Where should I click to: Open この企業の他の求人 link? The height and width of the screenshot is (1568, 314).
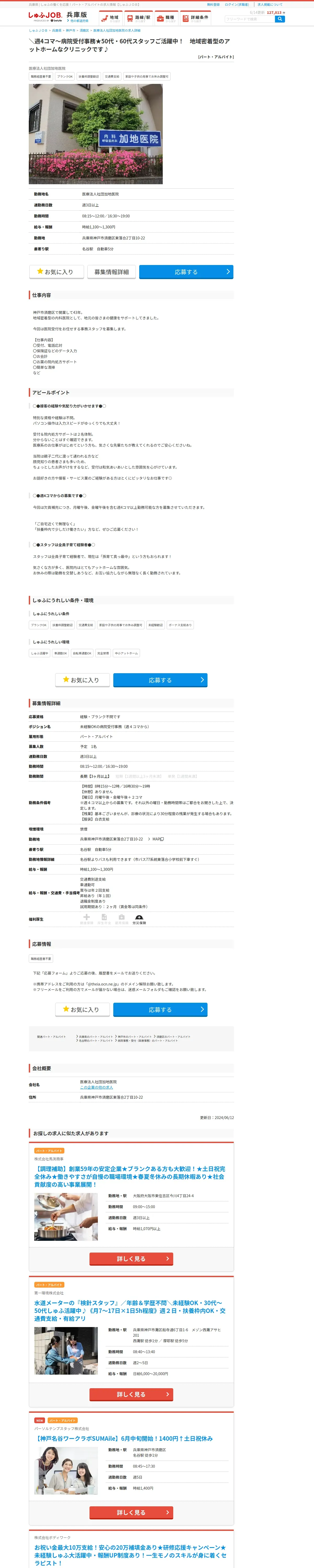click(96, 1087)
